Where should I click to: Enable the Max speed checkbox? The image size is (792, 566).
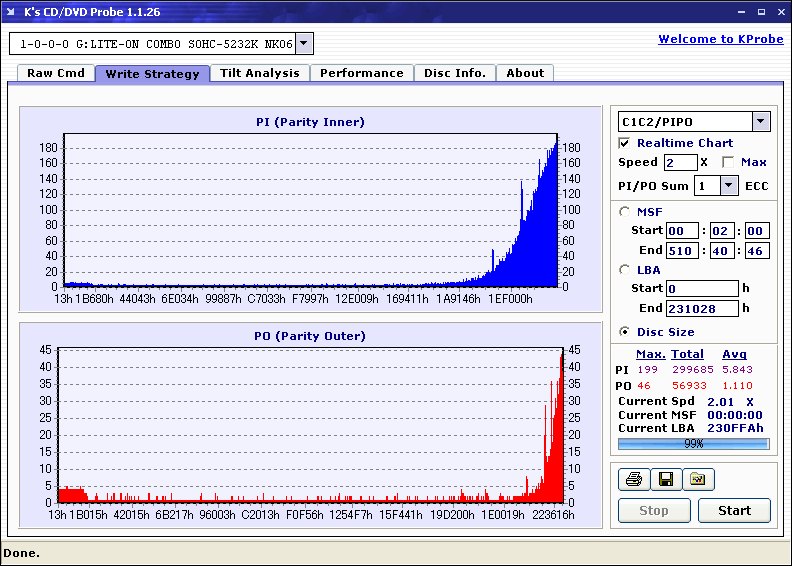(728, 162)
